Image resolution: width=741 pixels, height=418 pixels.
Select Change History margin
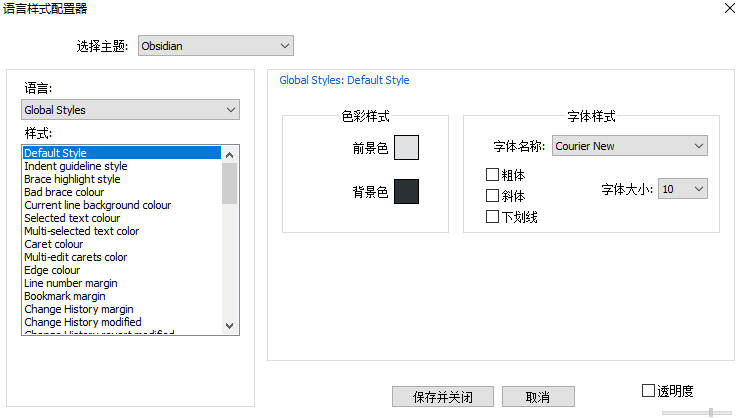(122, 309)
